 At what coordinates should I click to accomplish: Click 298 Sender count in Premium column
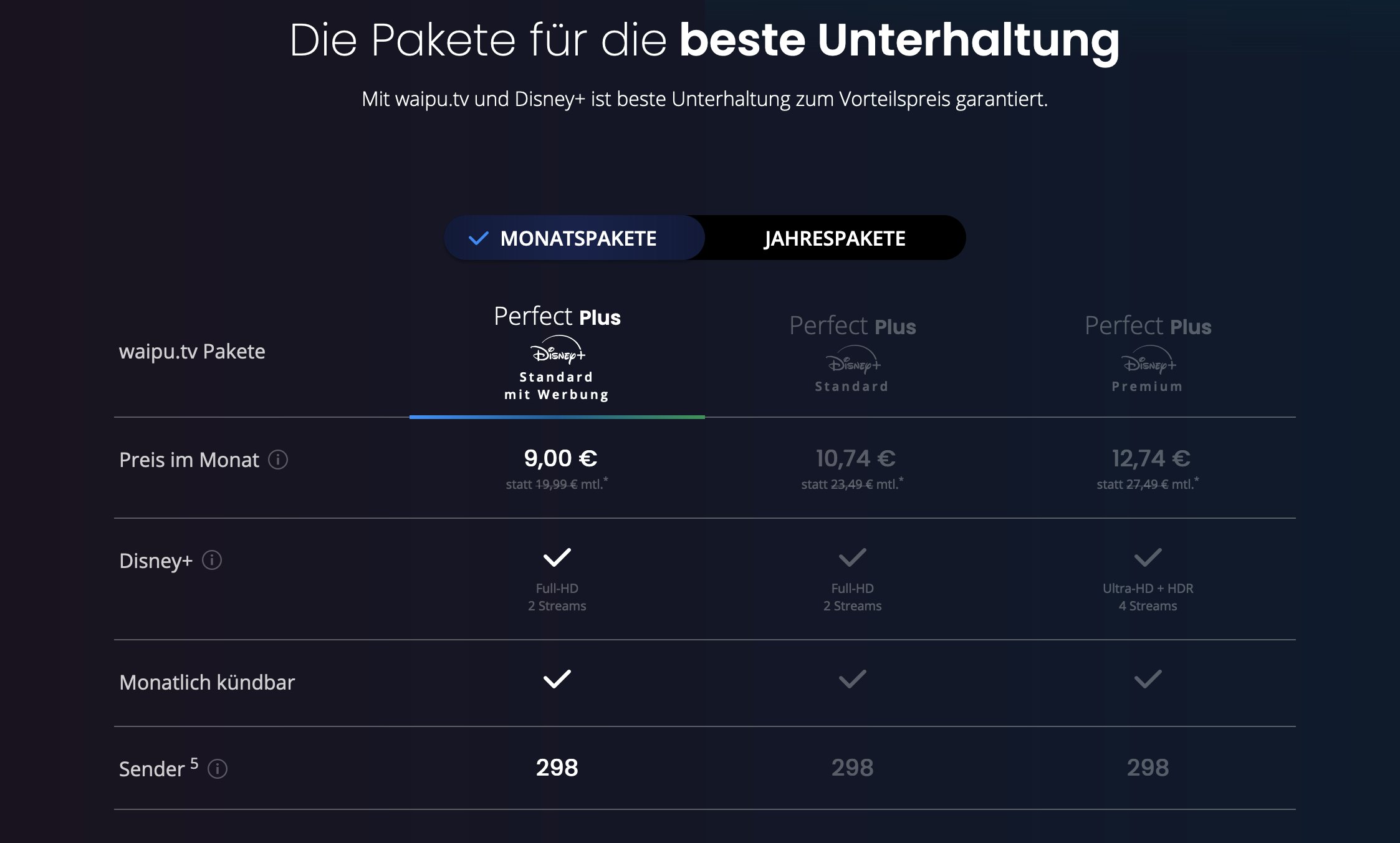(x=1148, y=768)
